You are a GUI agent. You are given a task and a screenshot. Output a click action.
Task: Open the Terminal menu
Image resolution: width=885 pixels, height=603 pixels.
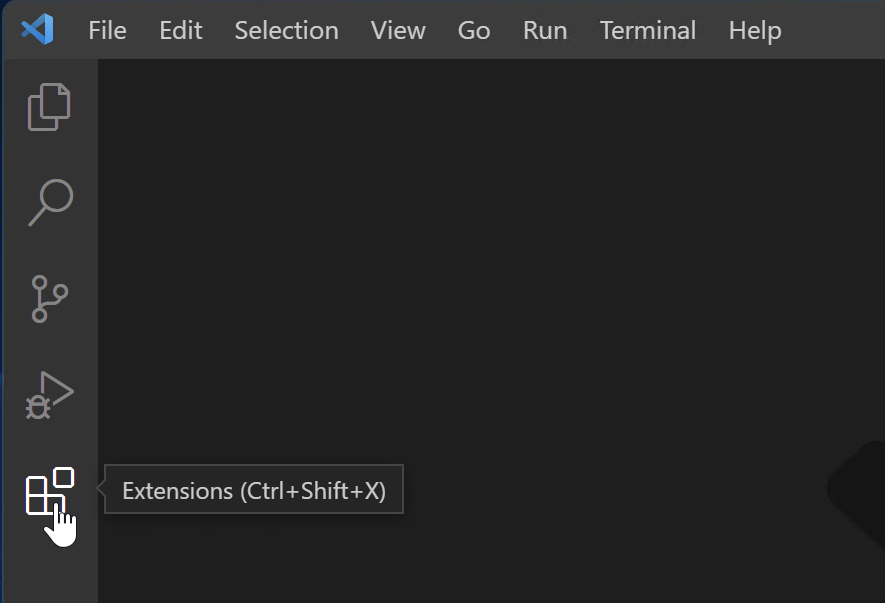click(647, 31)
